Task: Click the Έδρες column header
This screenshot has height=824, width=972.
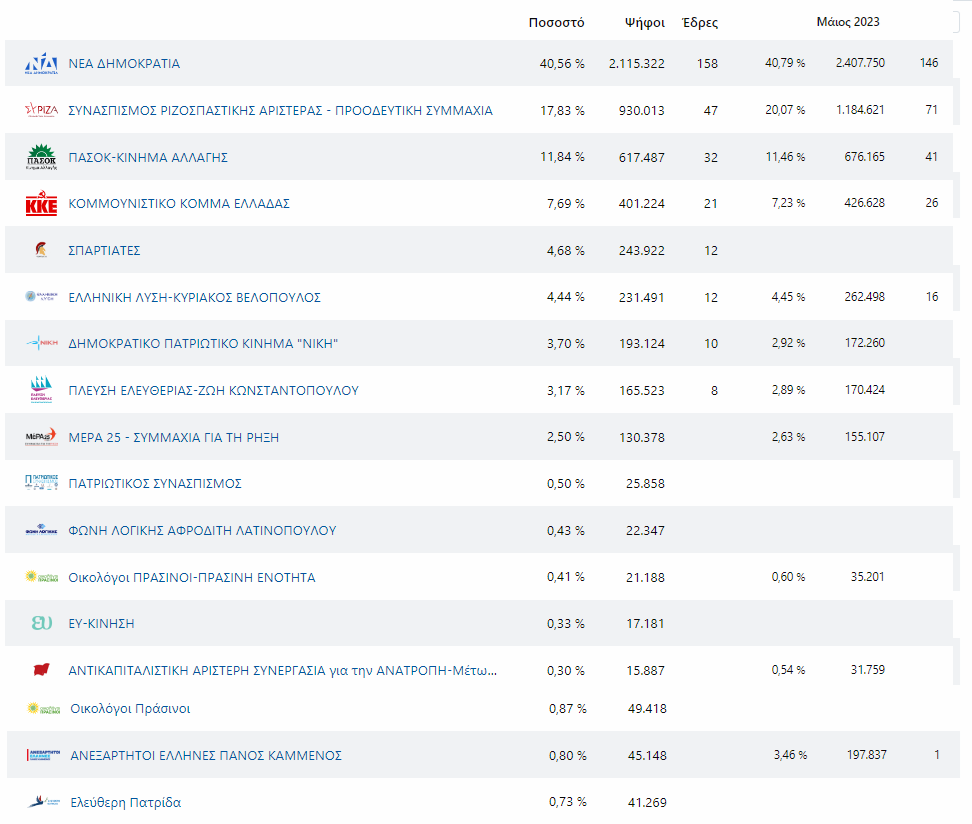Action: pyautogui.click(x=700, y=23)
